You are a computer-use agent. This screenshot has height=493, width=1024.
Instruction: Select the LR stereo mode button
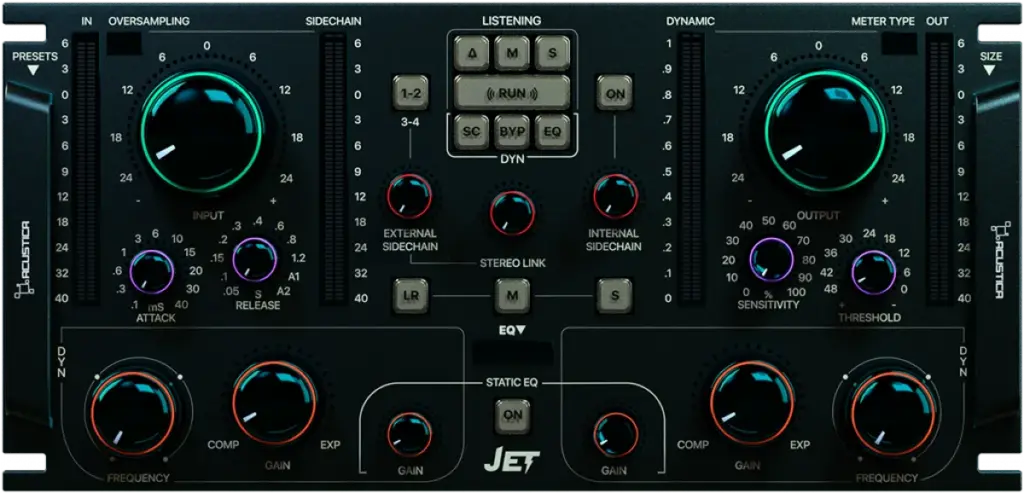tap(410, 295)
